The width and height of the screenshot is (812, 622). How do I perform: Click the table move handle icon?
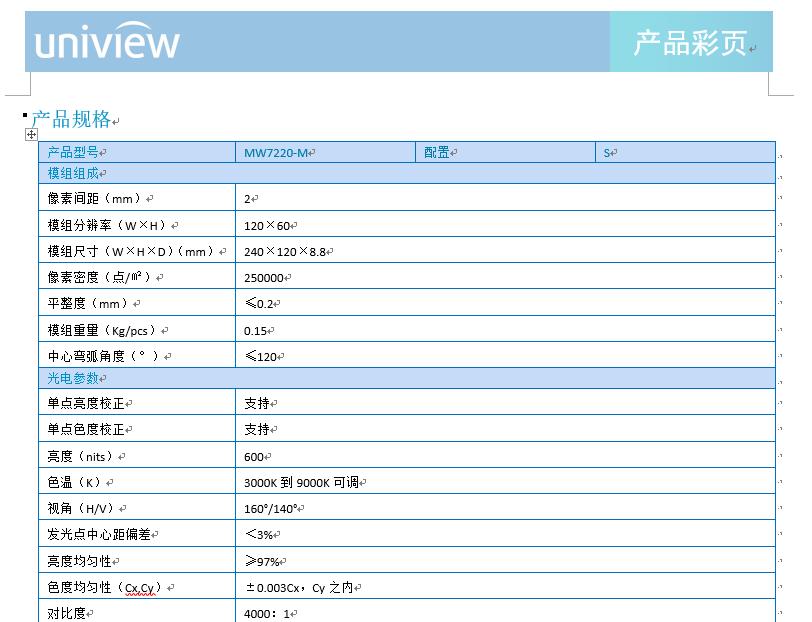[31, 135]
